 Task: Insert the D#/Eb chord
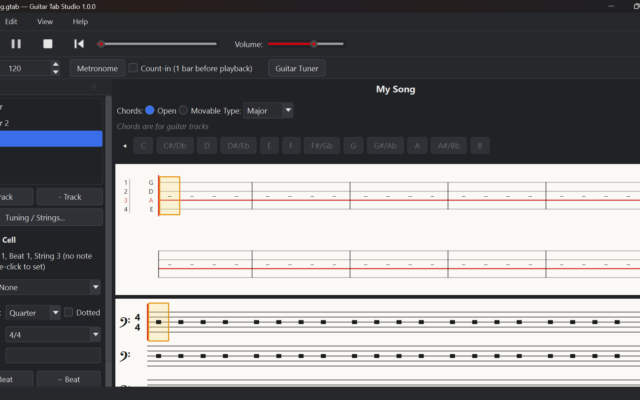pyautogui.click(x=238, y=146)
